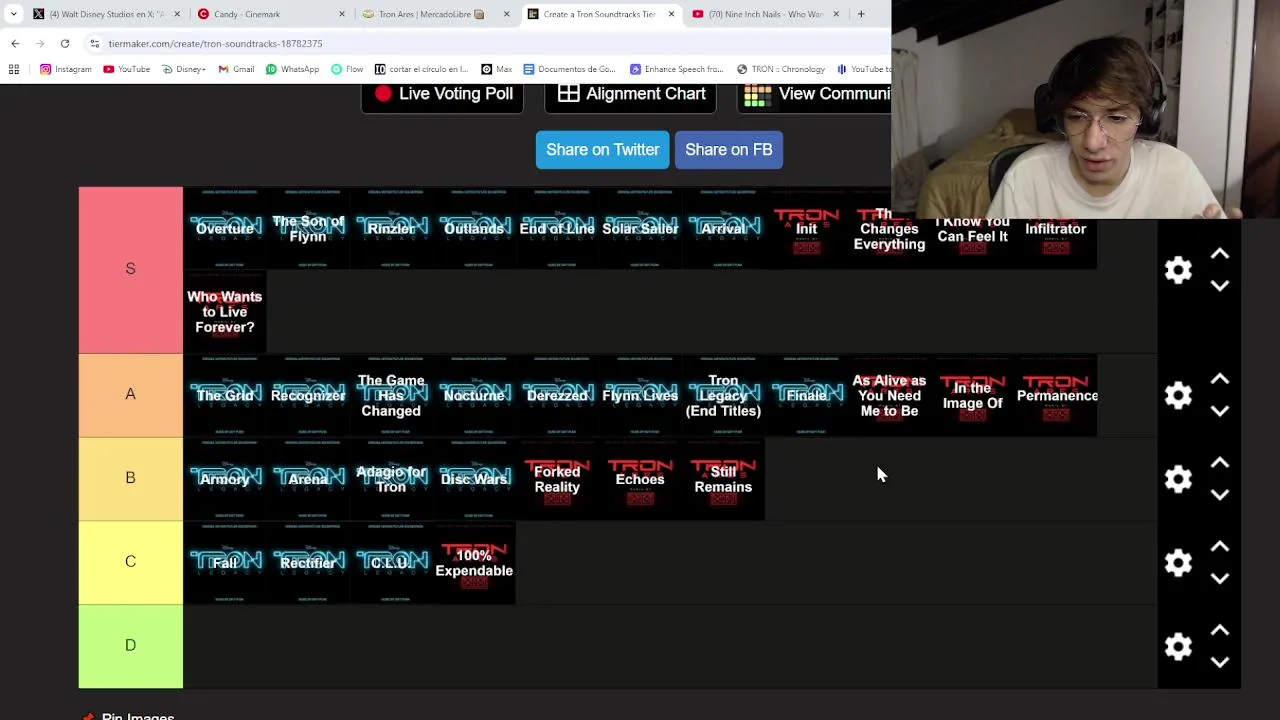Open Documentos de Google bookmark
The width and height of the screenshot is (1280, 720).
[x=570, y=69]
